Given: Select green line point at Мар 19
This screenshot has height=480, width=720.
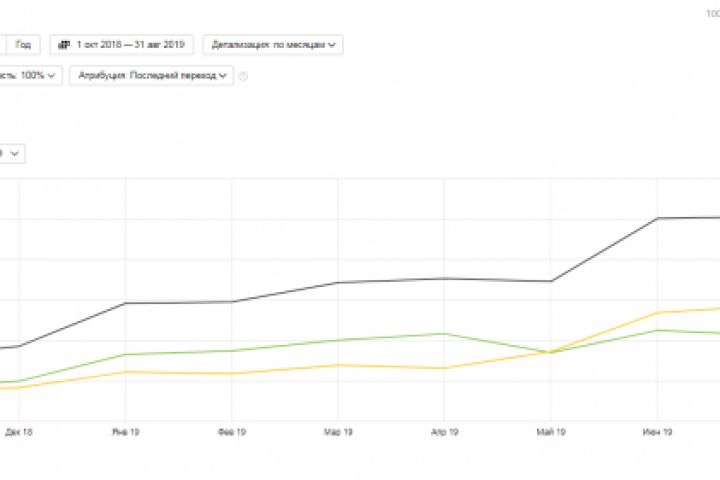Looking at the screenshot, I should (338, 341).
